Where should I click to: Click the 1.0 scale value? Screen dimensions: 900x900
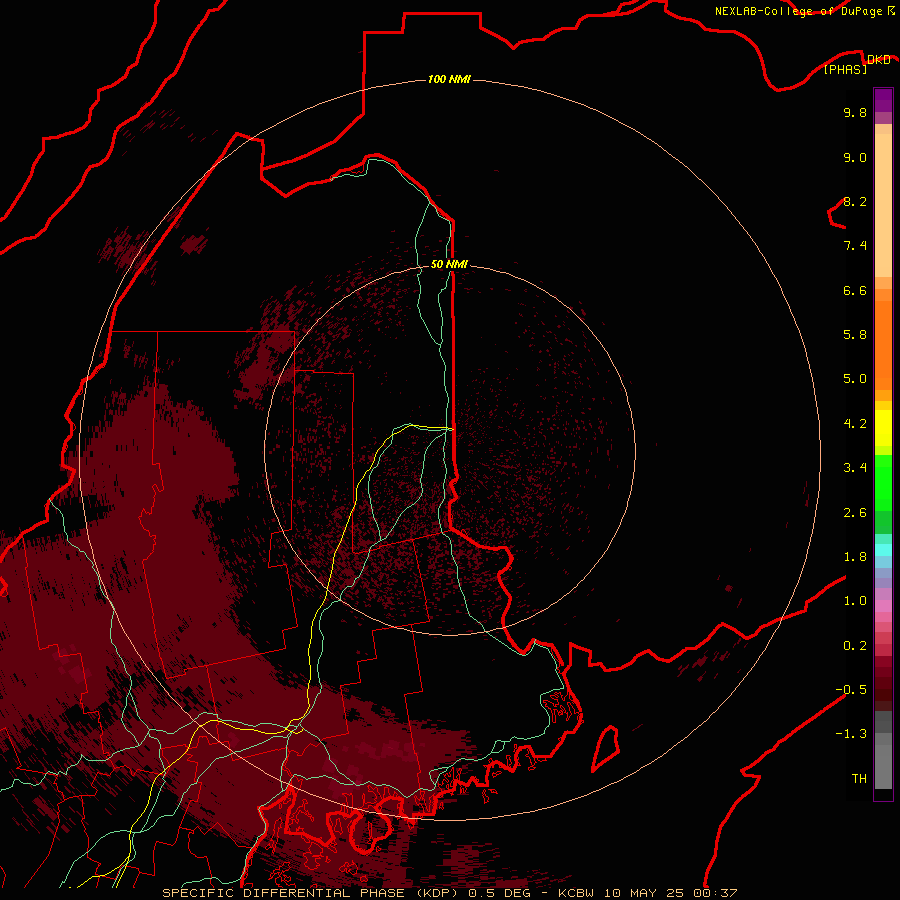coord(855,601)
